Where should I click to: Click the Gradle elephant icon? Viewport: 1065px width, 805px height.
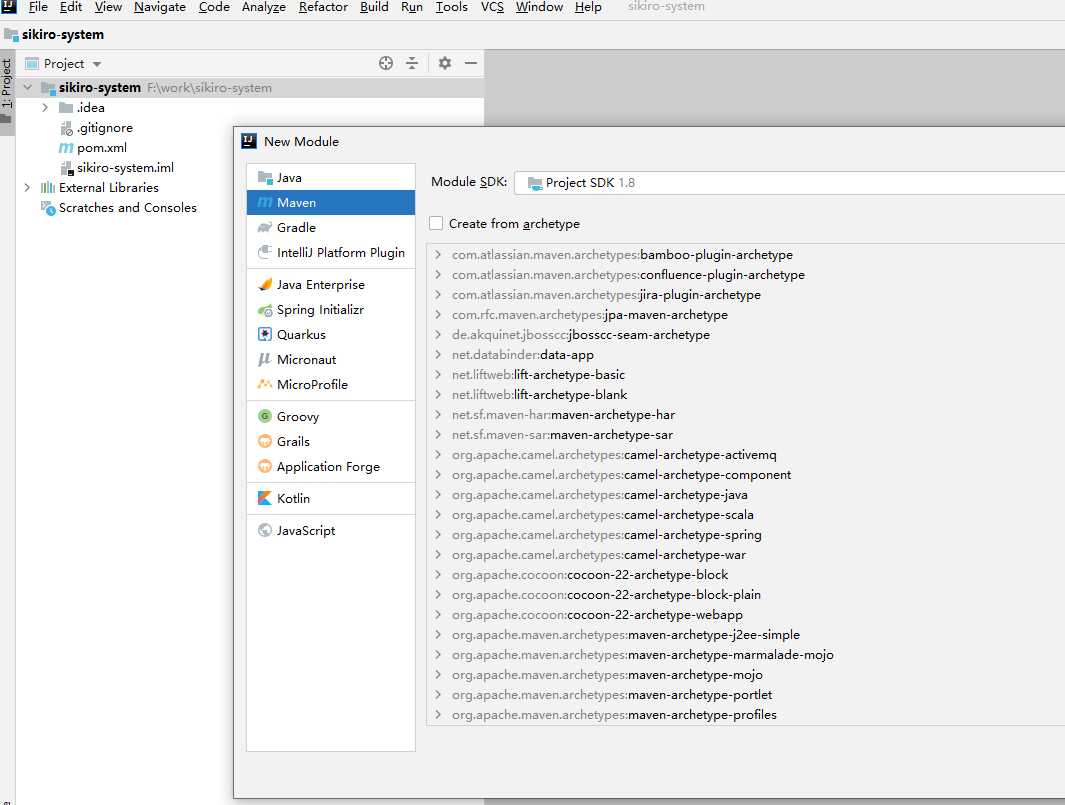tap(265, 228)
